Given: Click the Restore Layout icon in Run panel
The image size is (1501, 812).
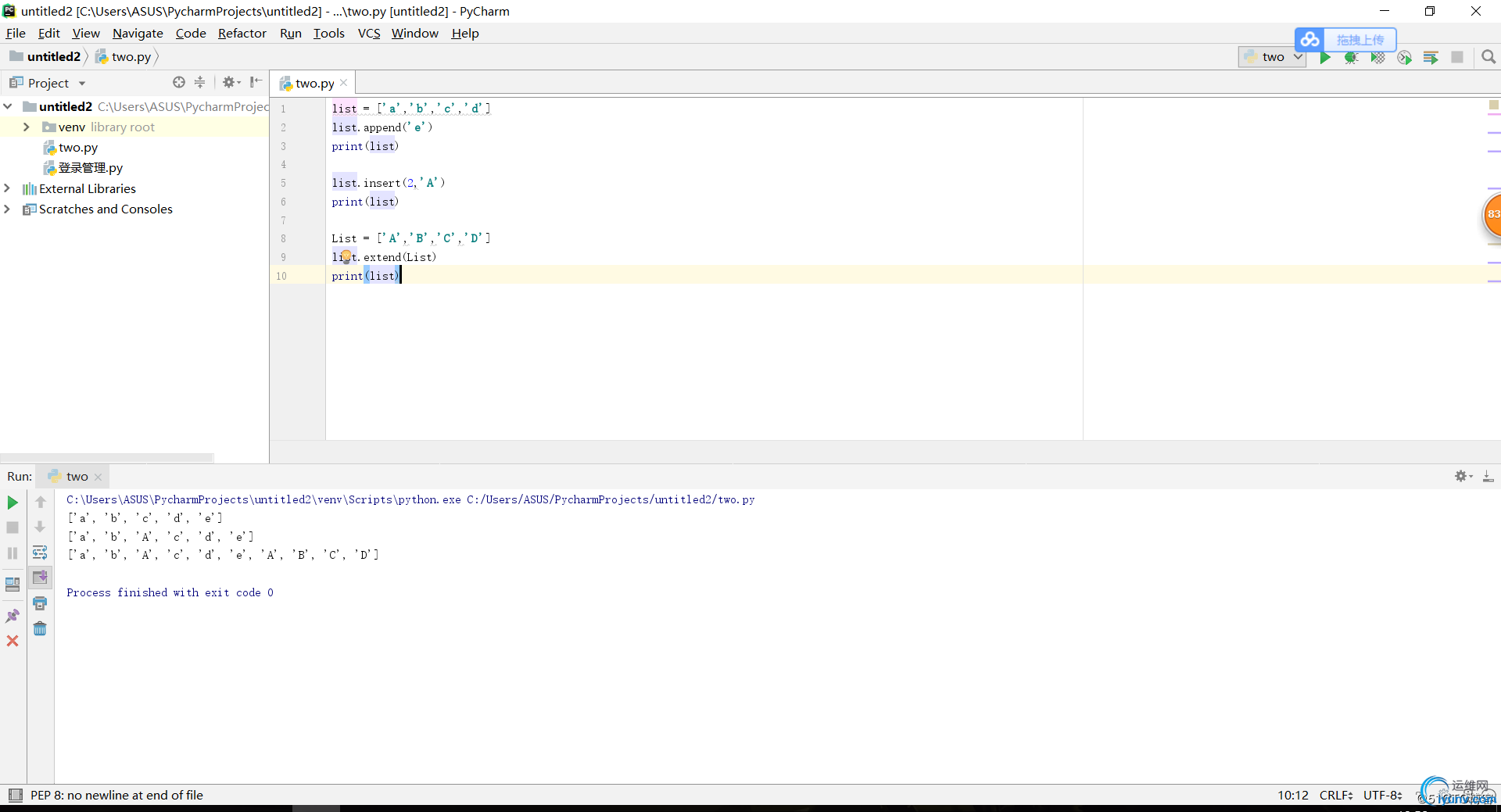Looking at the screenshot, I should coord(13,585).
